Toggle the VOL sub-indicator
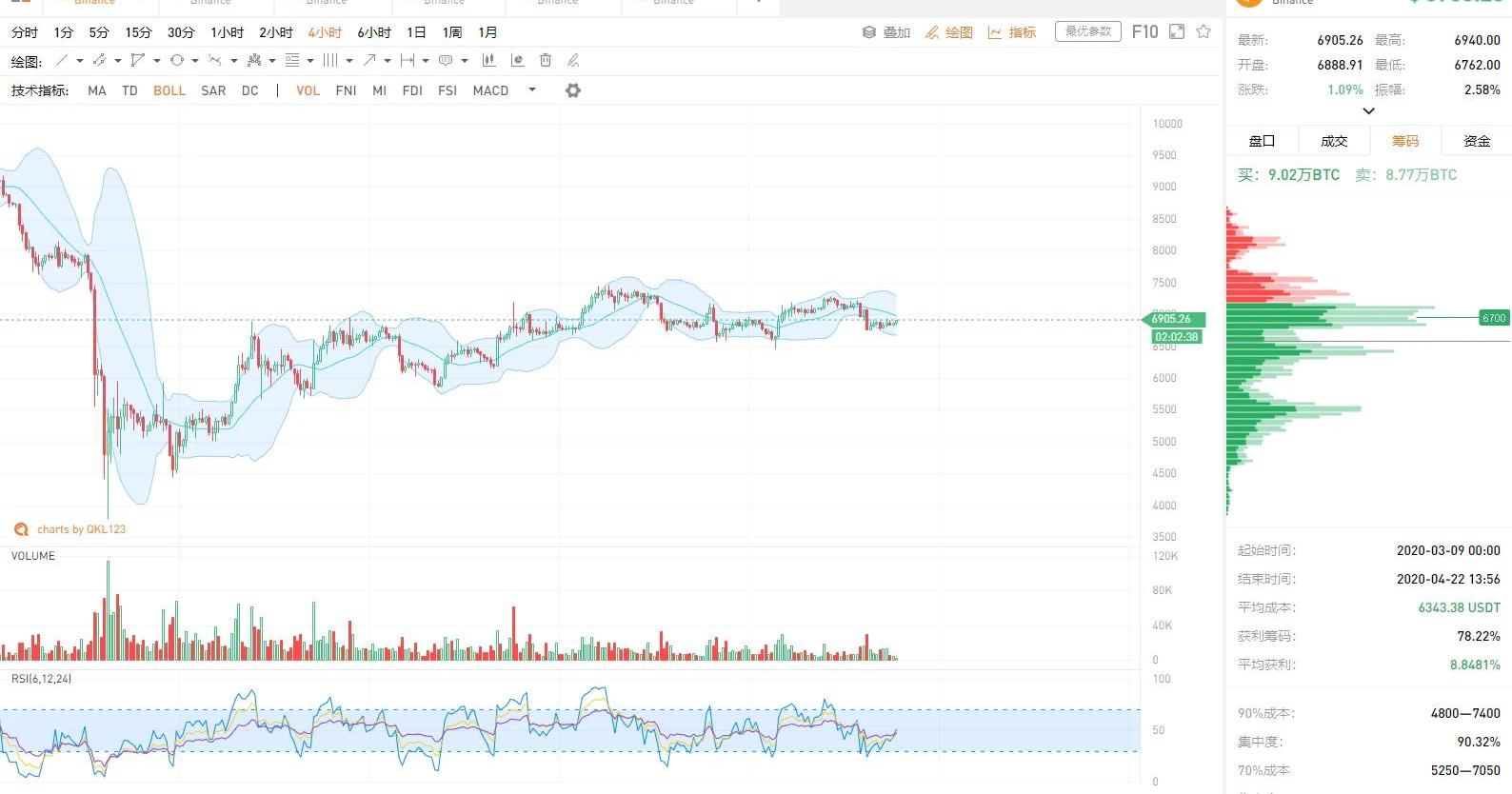This screenshot has width=1512, height=794. pyautogui.click(x=308, y=90)
